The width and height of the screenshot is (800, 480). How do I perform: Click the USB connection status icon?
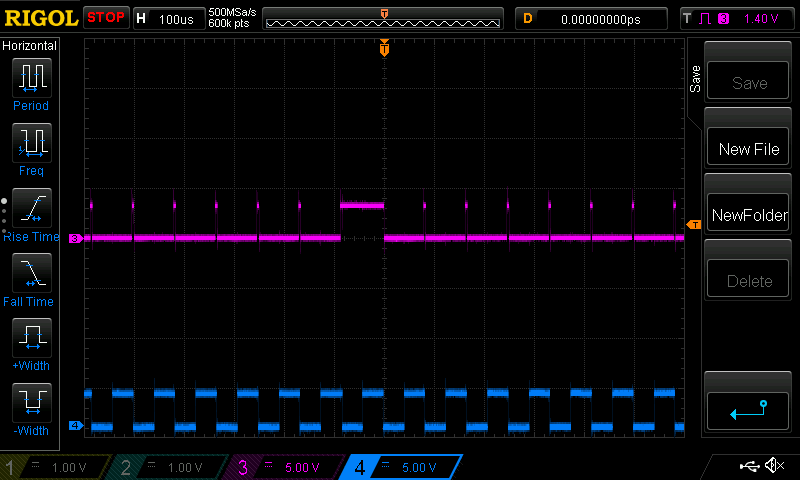(x=749, y=466)
